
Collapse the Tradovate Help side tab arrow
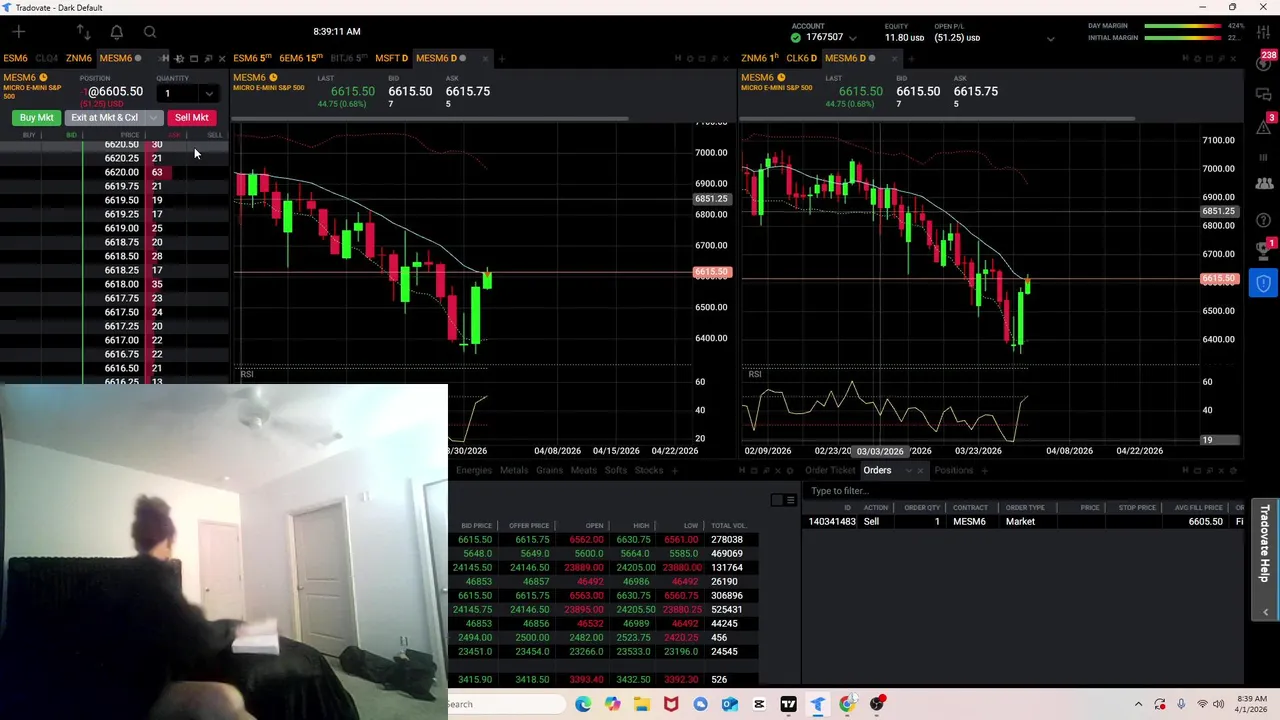pyautogui.click(x=1266, y=612)
